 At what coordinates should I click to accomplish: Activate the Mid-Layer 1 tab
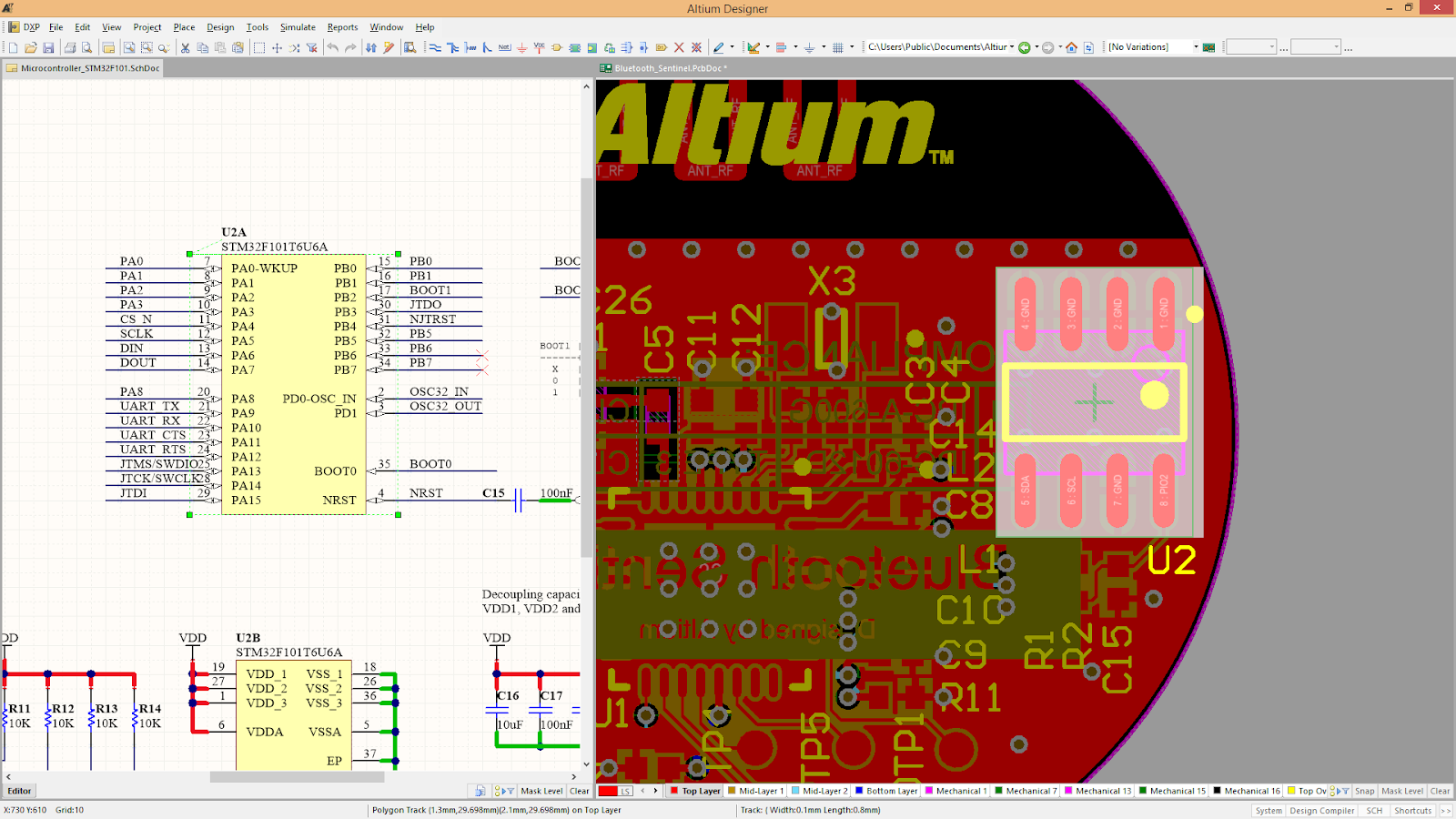[x=754, y=791]
